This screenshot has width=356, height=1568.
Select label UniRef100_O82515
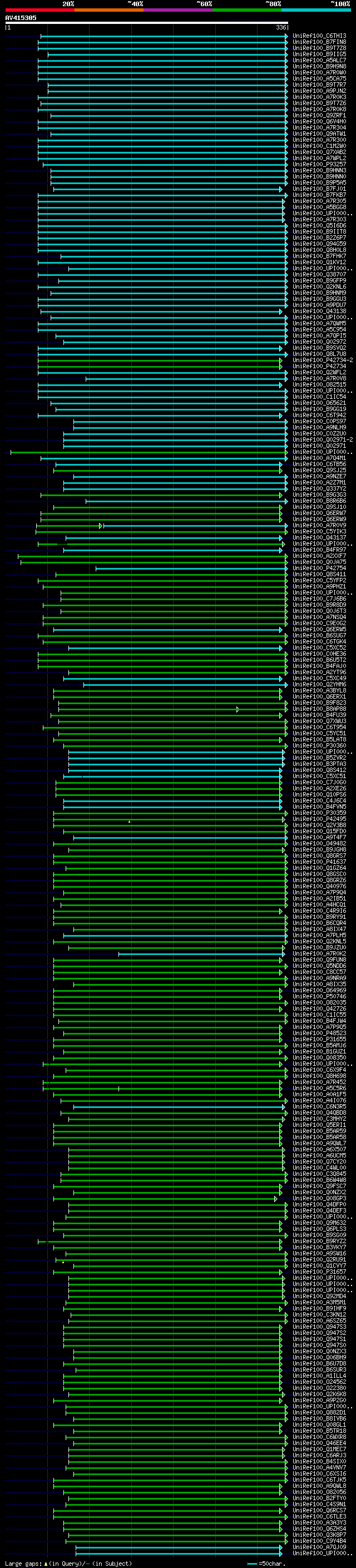point(319,385)
